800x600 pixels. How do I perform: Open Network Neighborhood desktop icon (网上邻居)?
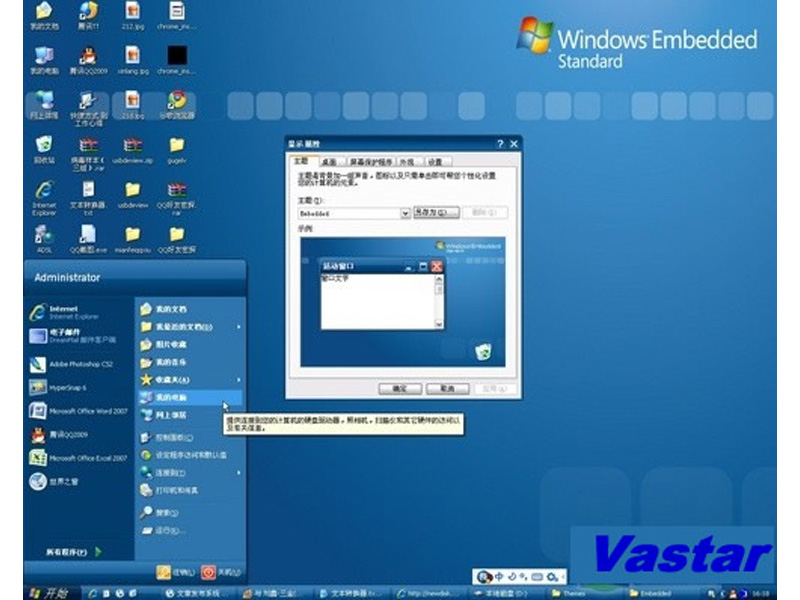(x=44, y=106)
